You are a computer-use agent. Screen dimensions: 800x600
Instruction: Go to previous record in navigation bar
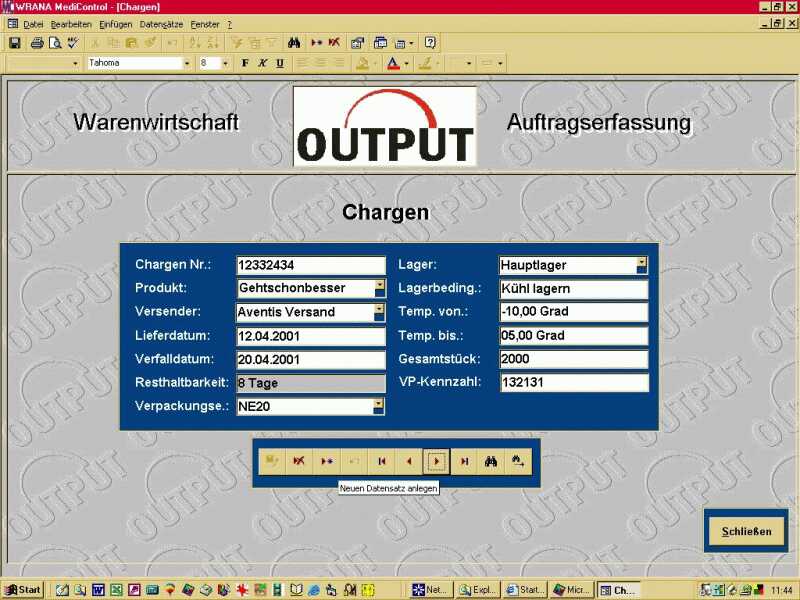(x=409, y=462)
